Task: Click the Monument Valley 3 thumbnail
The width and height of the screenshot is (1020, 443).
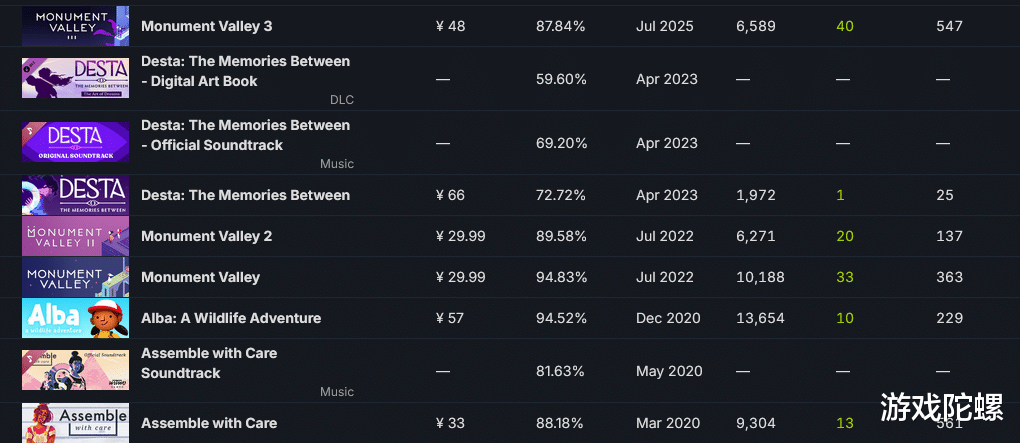Action: tap(75, 25)
